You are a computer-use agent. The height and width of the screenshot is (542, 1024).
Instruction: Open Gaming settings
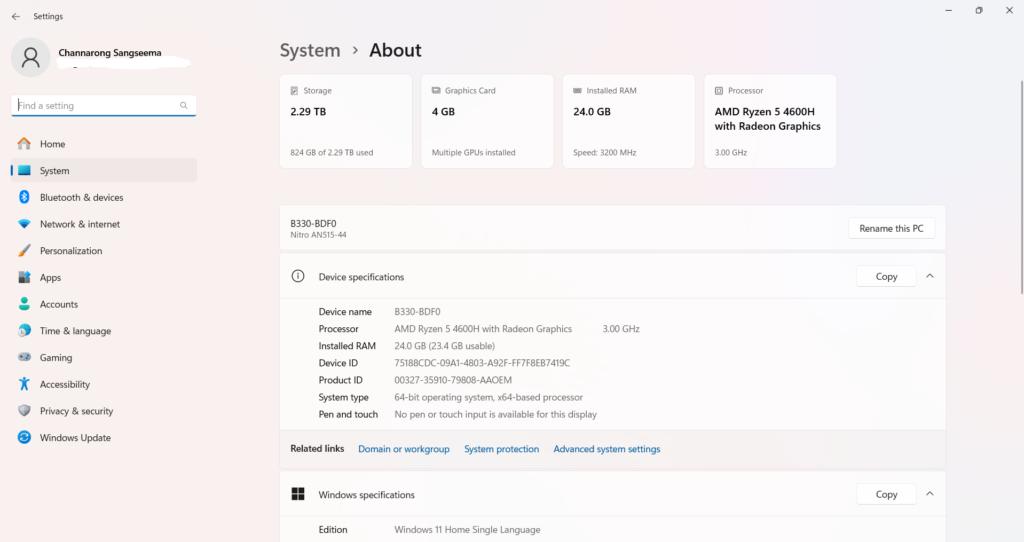pyautogui.click(x=104, y=357)
